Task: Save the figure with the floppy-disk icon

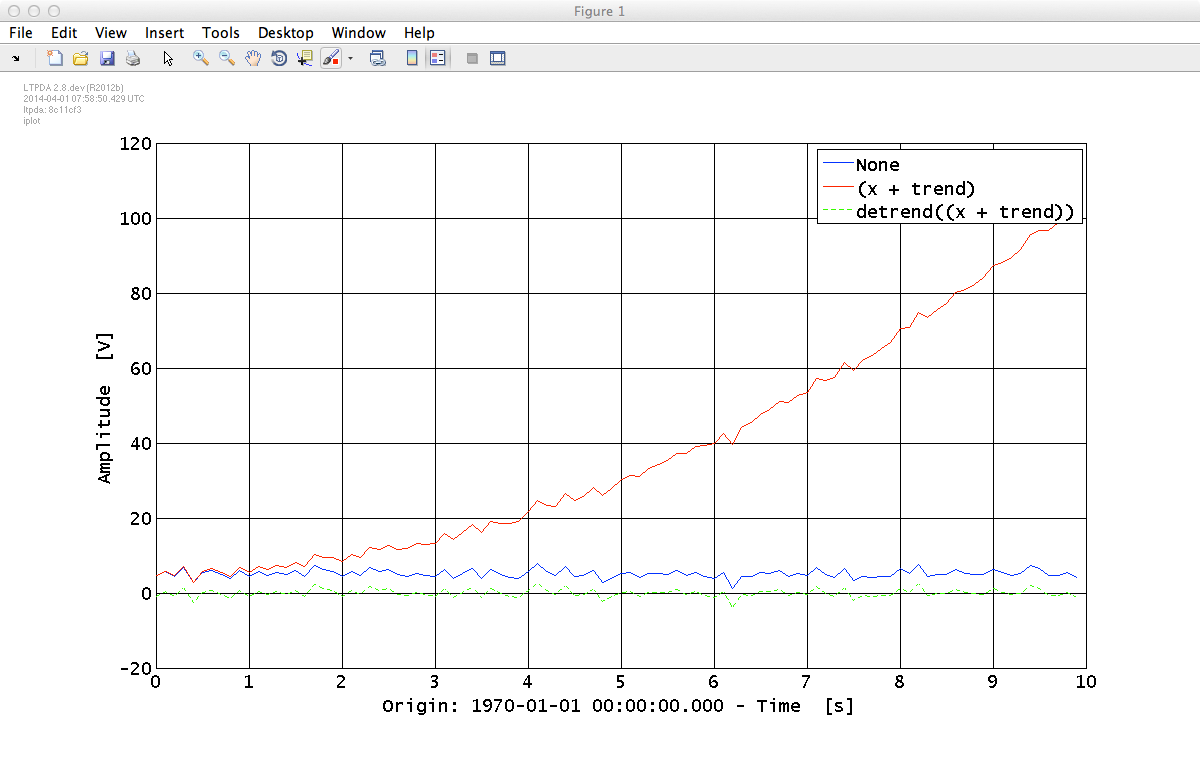Action: (107, 59)
